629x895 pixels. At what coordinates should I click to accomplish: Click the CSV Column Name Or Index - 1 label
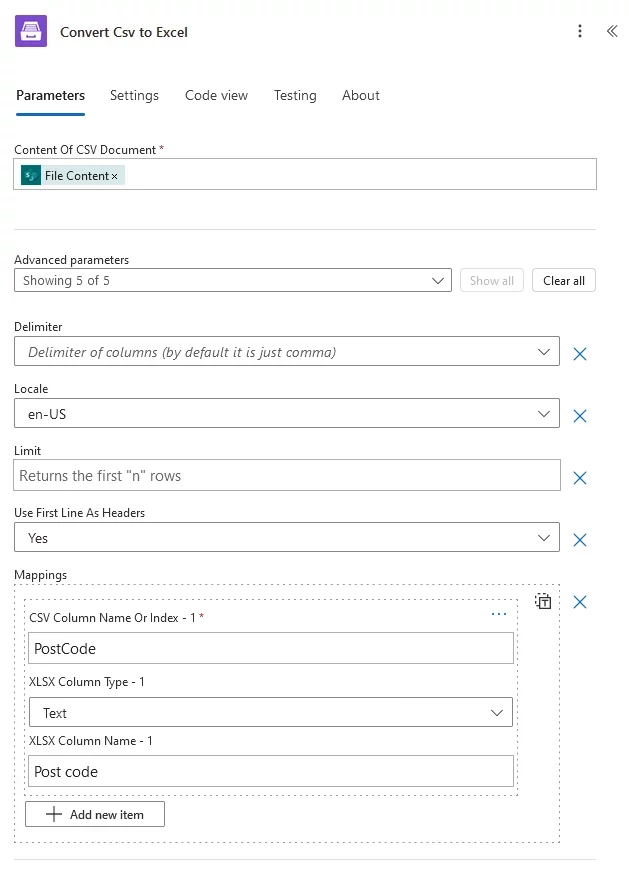(112, 618)
